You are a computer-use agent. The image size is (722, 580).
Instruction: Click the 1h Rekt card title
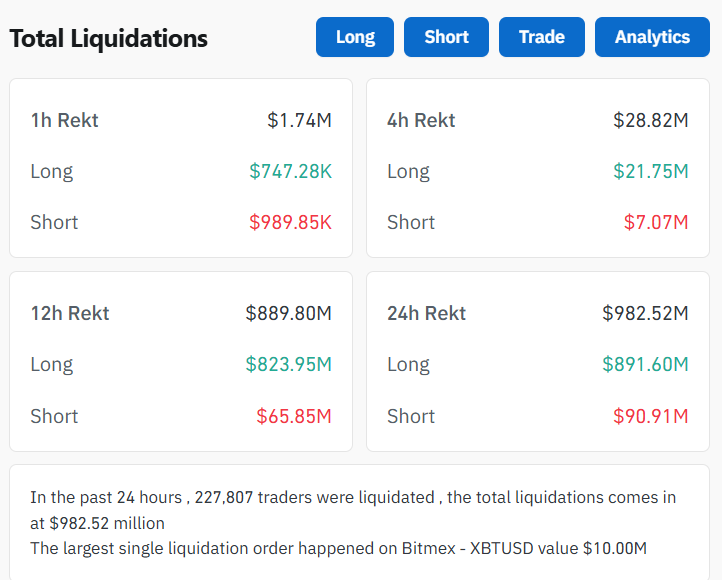[64, 120]
